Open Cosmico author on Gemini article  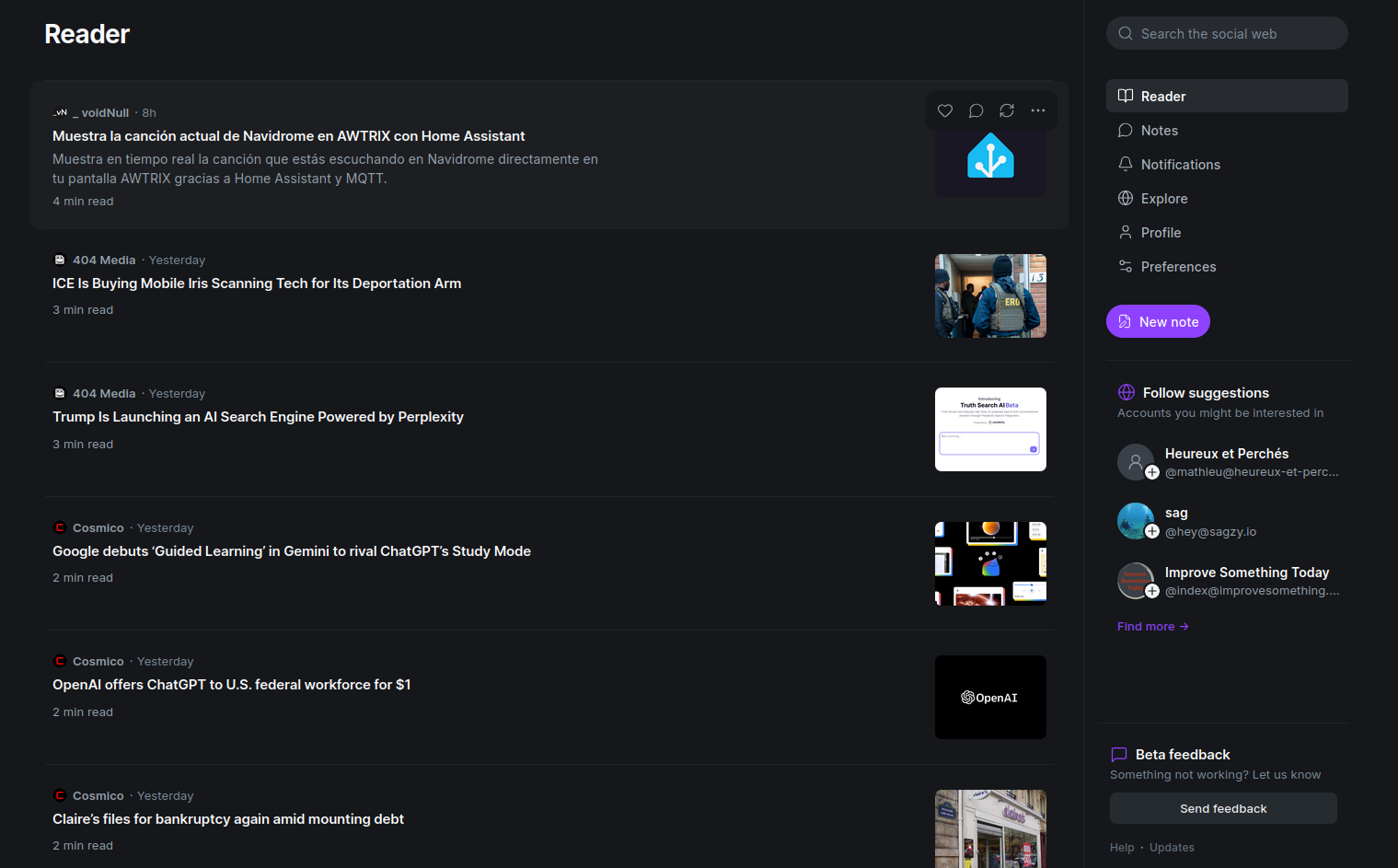tap(98, 527)
